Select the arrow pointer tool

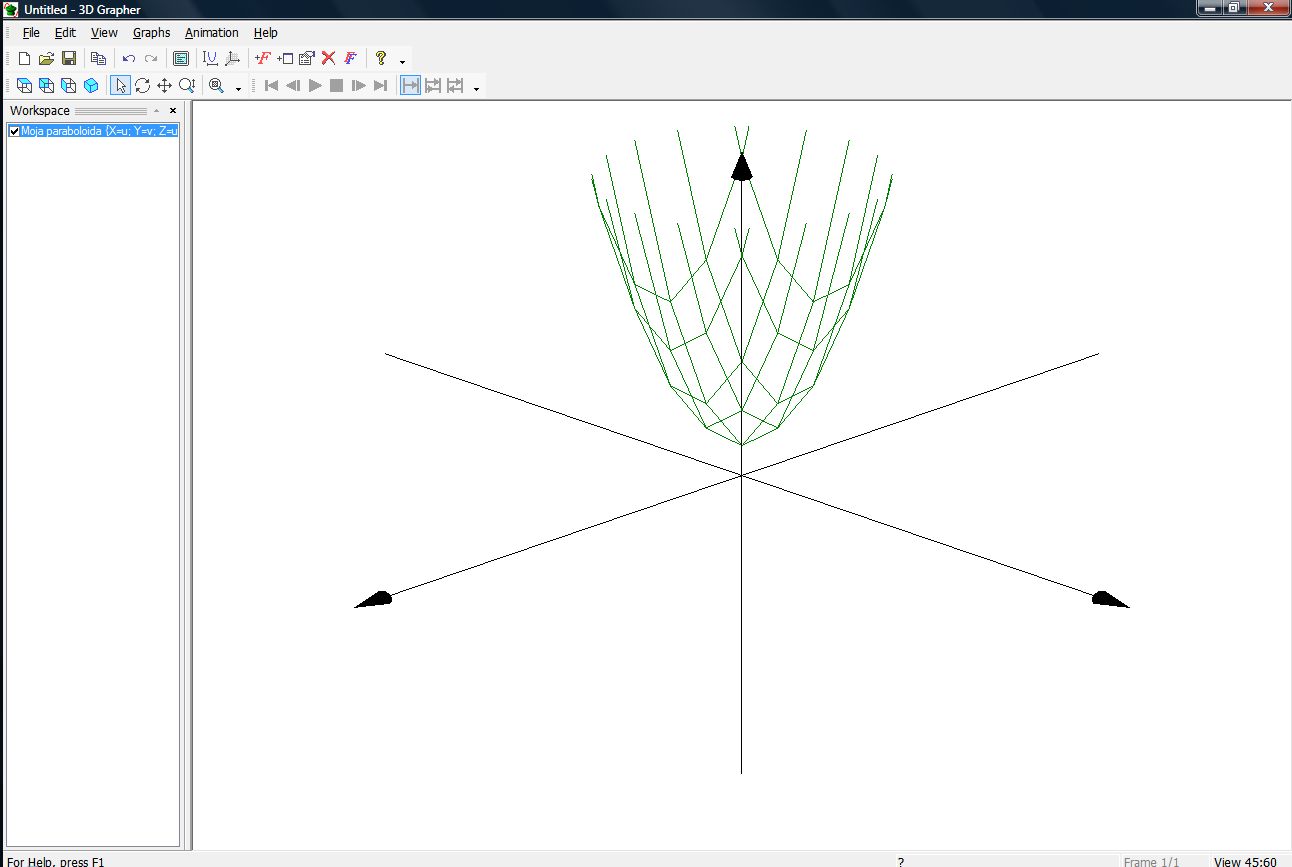[x=120, y=86]
